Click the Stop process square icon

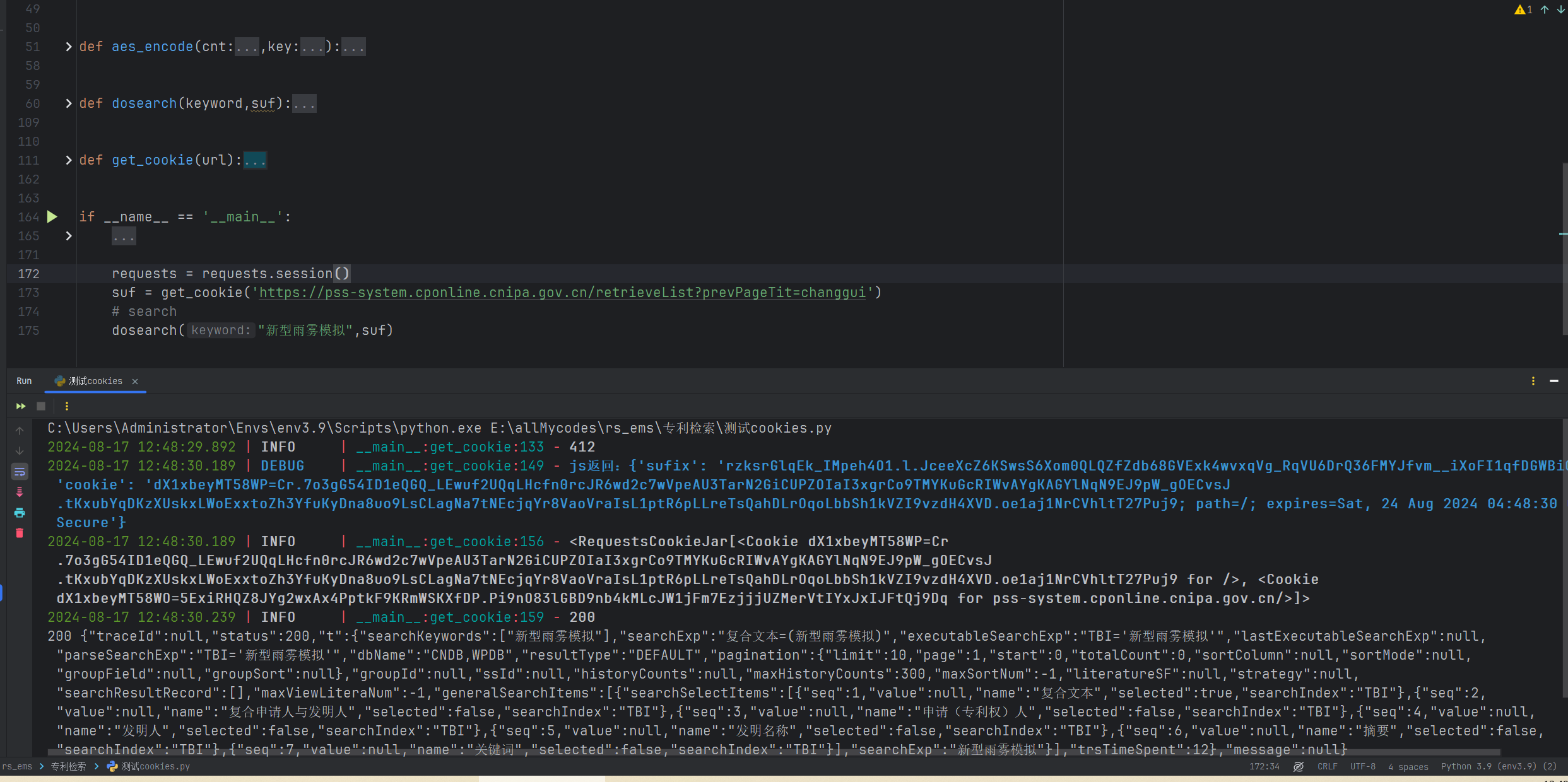point(41,406)
